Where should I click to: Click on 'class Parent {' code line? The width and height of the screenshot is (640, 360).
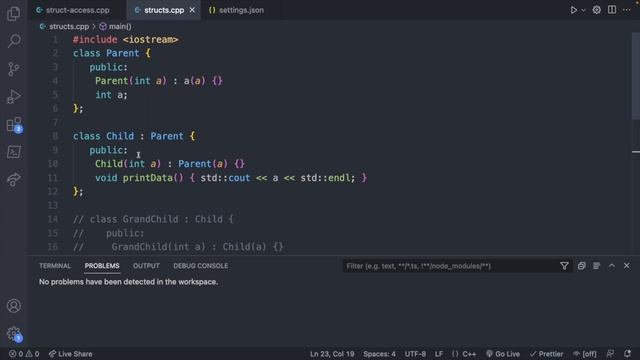point(112,53)
